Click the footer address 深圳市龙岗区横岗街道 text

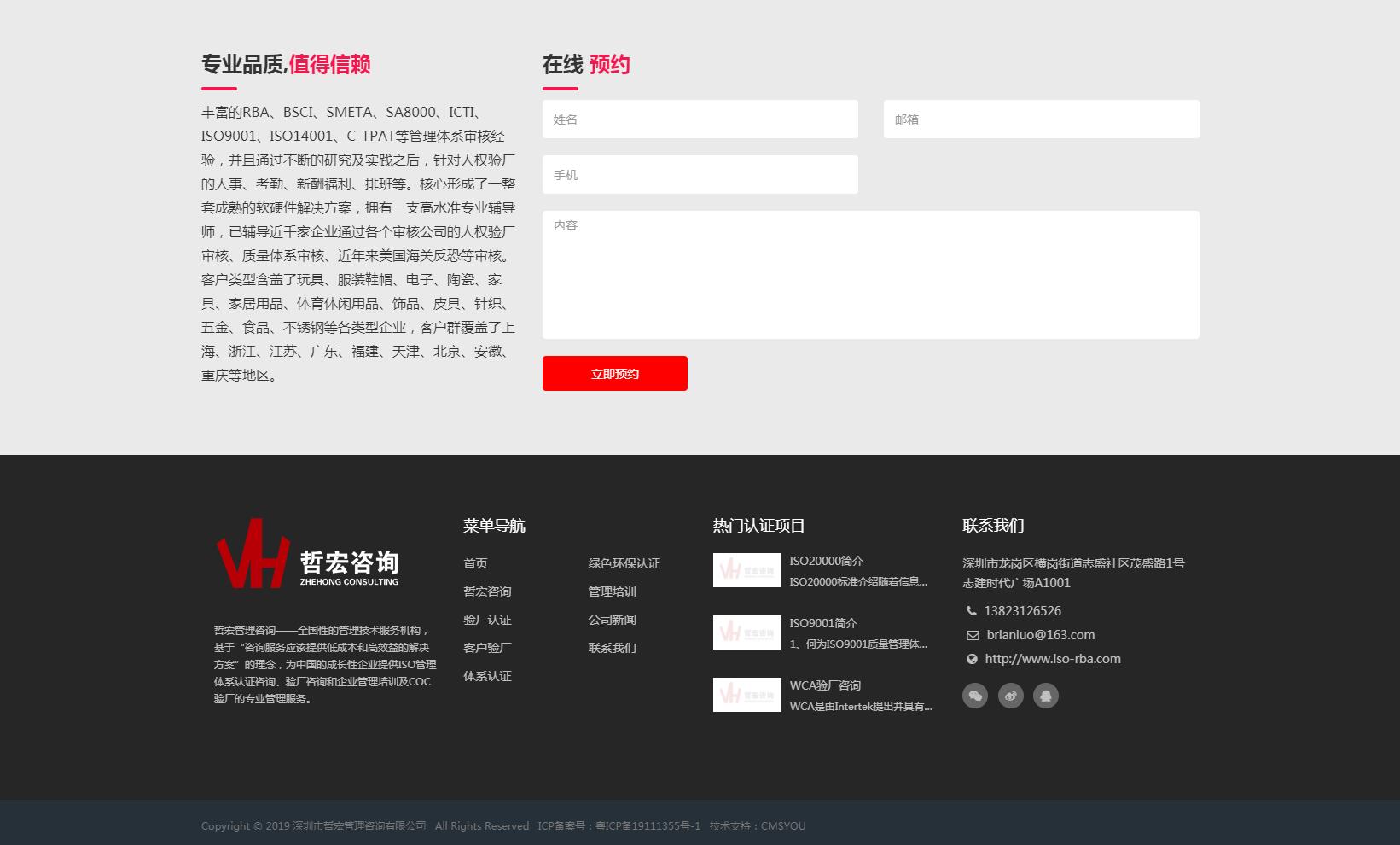(x=1073, y=573)
